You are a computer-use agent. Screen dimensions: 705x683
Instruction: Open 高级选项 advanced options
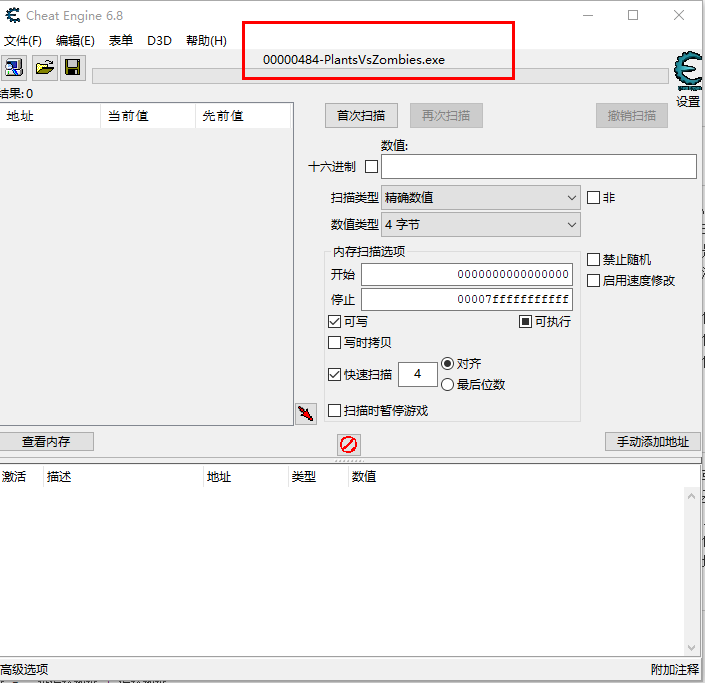[x=24, y=669]
